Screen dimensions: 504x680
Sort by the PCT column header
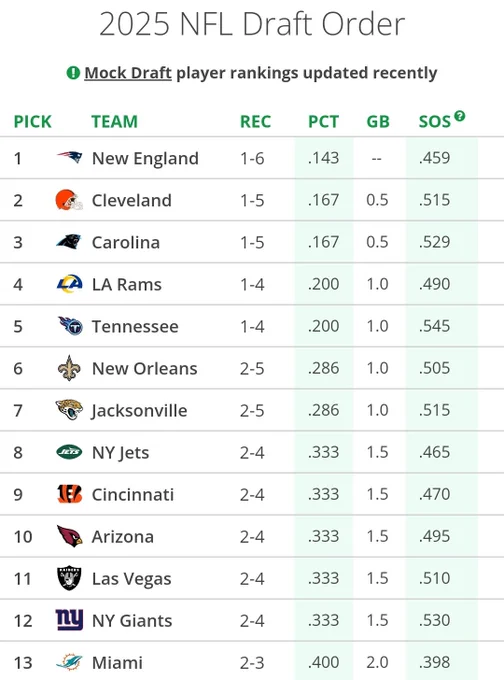[x=324, y=121]
